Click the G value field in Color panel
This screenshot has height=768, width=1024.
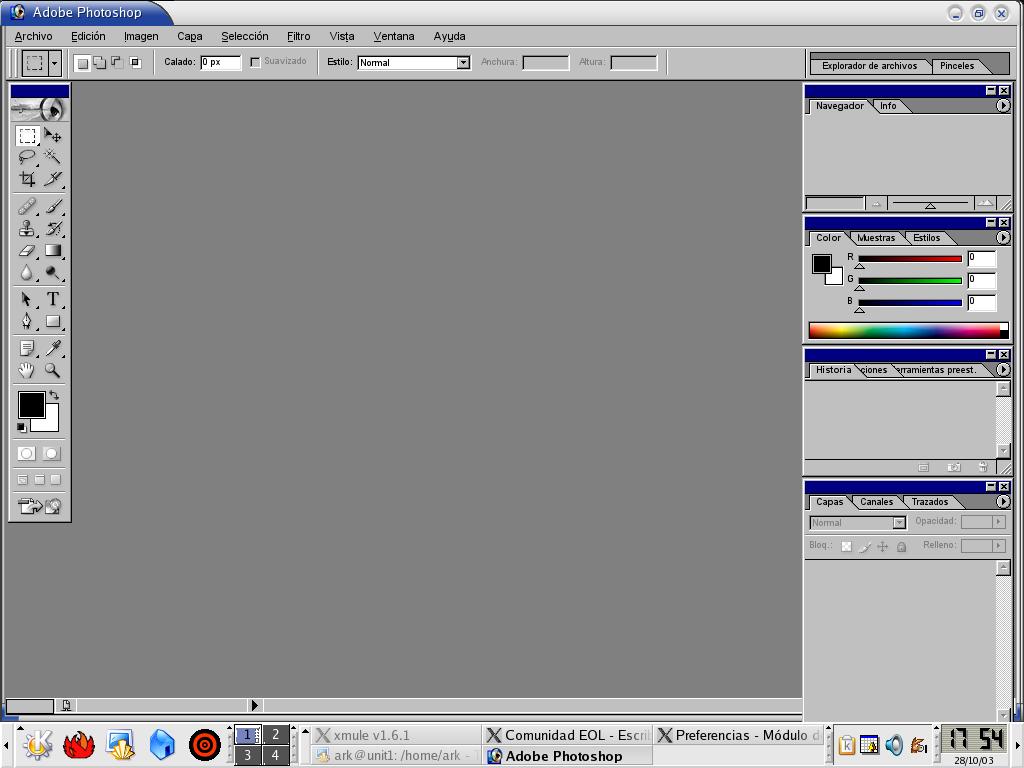click(982, 280)
